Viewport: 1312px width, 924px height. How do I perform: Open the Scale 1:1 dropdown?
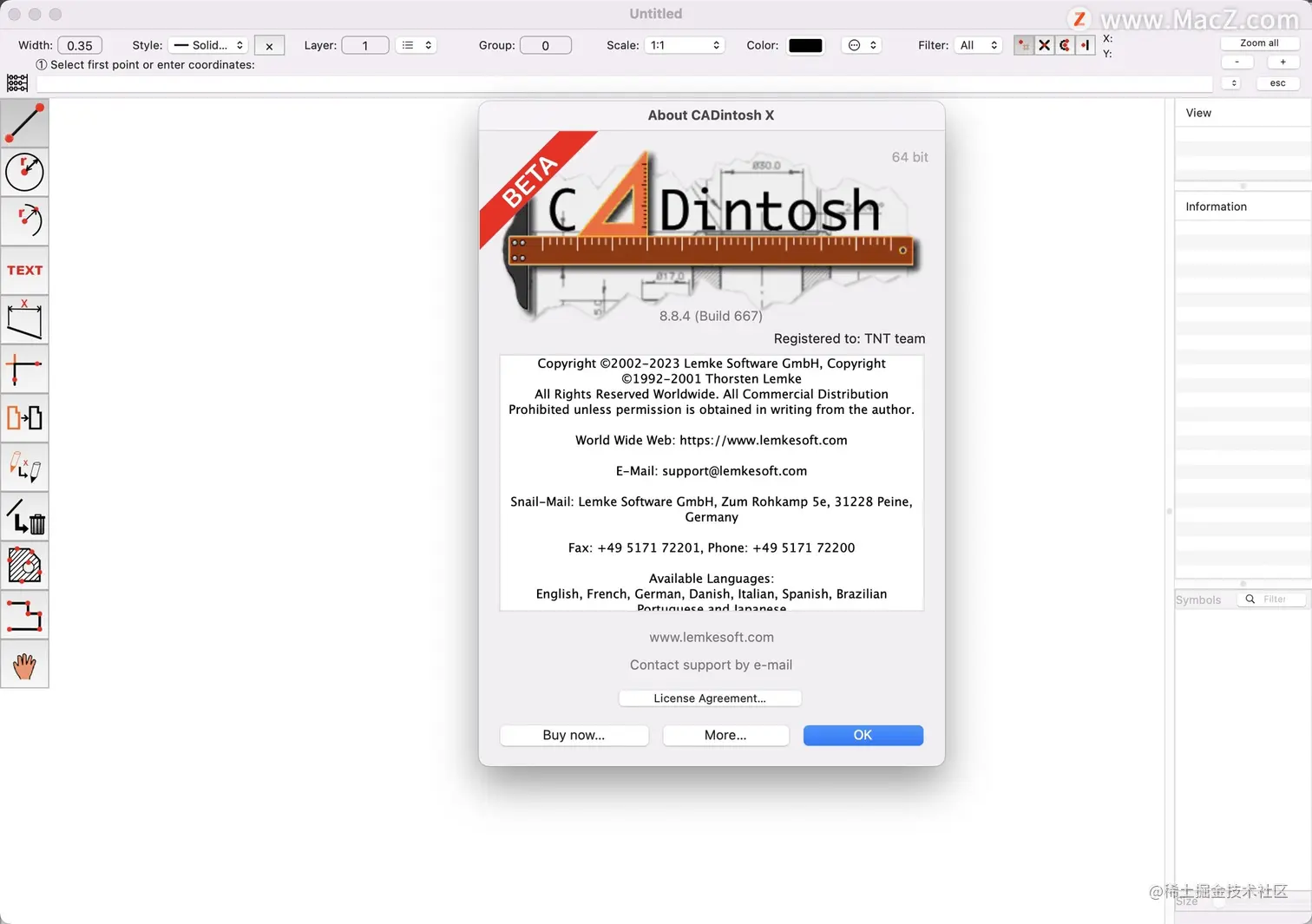pos(685,45)
